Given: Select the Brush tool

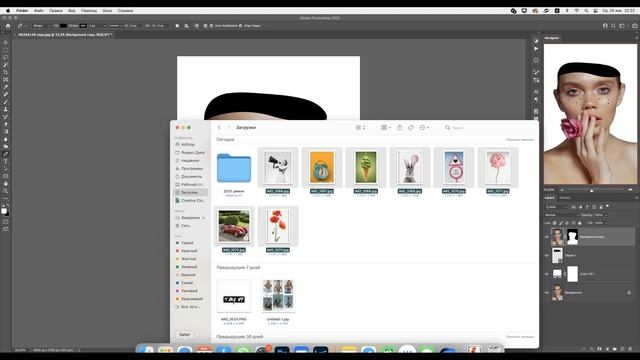Looking at the screenshot, I should point(6,102).
